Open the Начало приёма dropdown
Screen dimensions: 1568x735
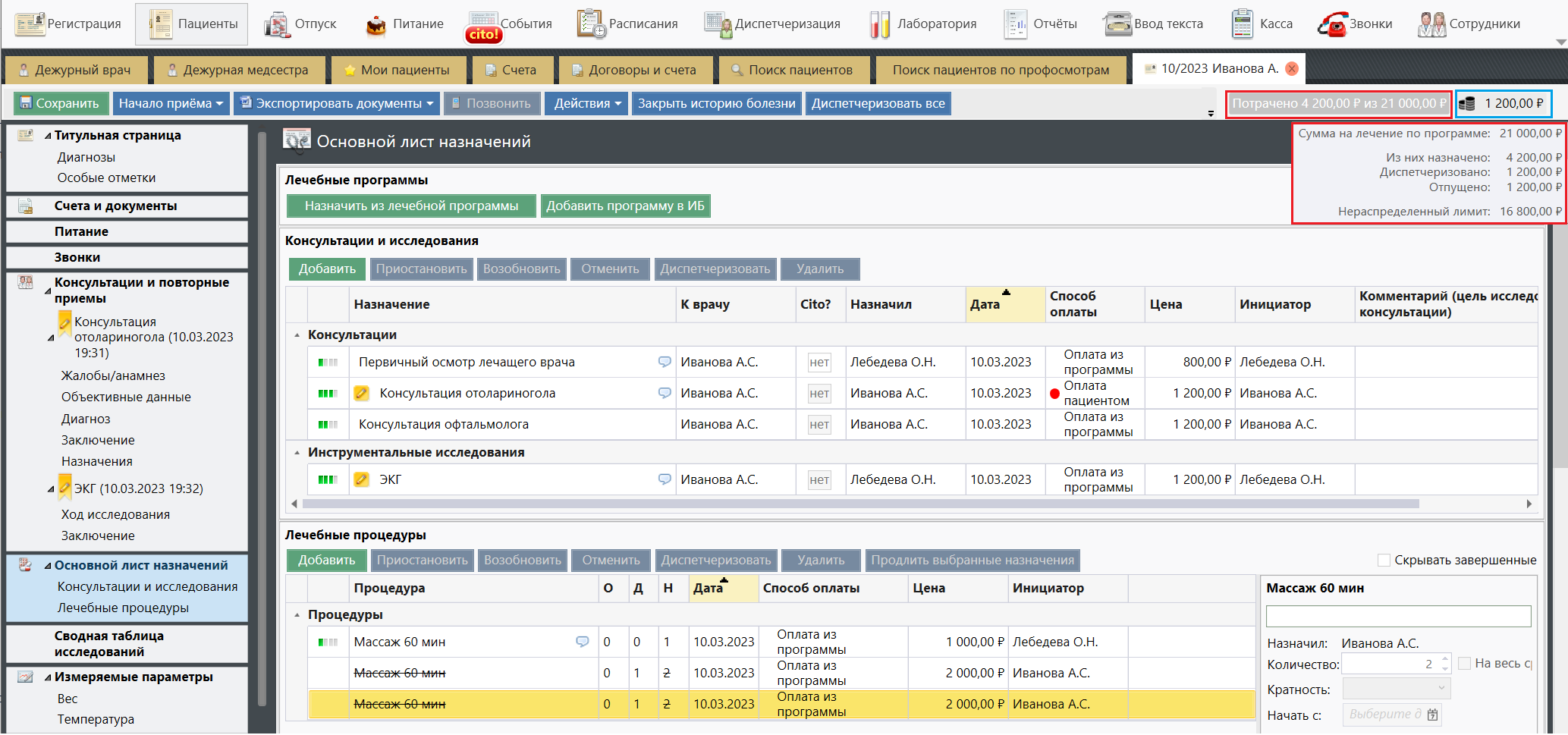pyautogui.click(x=171, y=104)
